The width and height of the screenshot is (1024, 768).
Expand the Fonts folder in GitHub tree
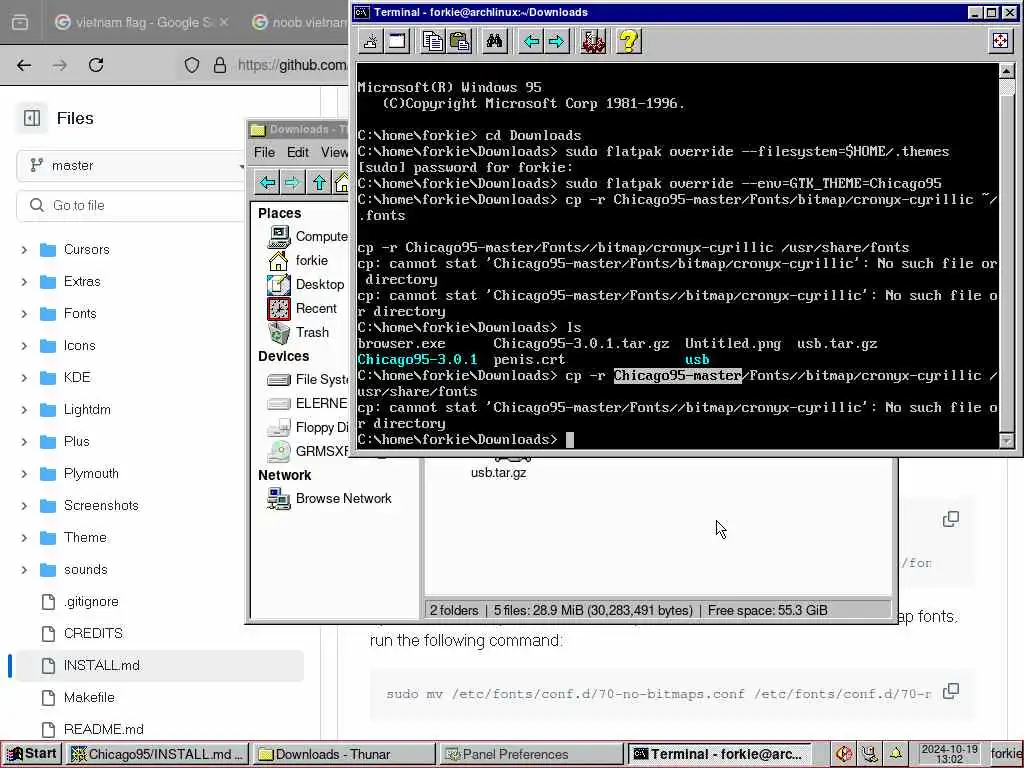pos(24,313)
